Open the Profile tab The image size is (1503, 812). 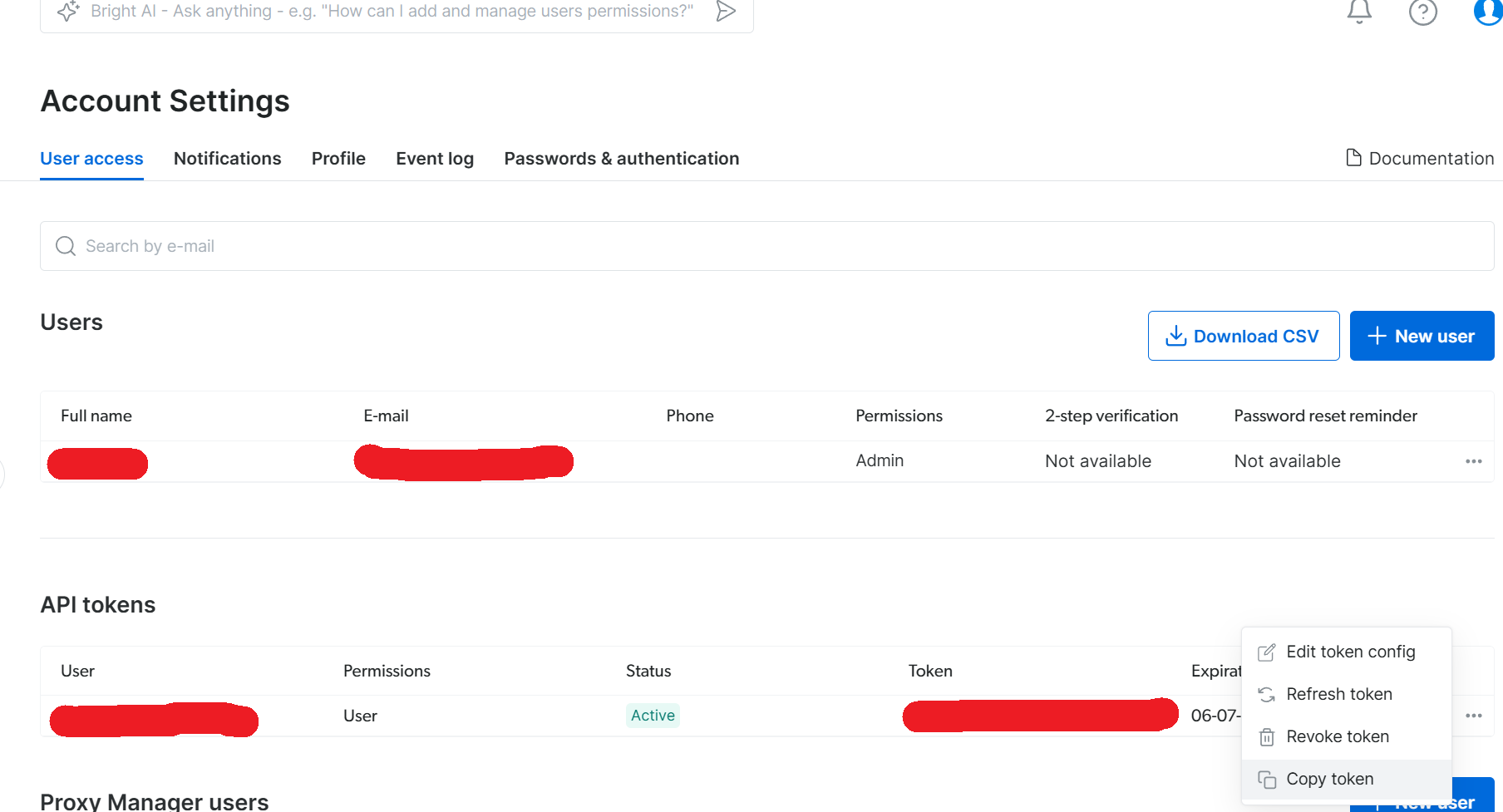338,159
